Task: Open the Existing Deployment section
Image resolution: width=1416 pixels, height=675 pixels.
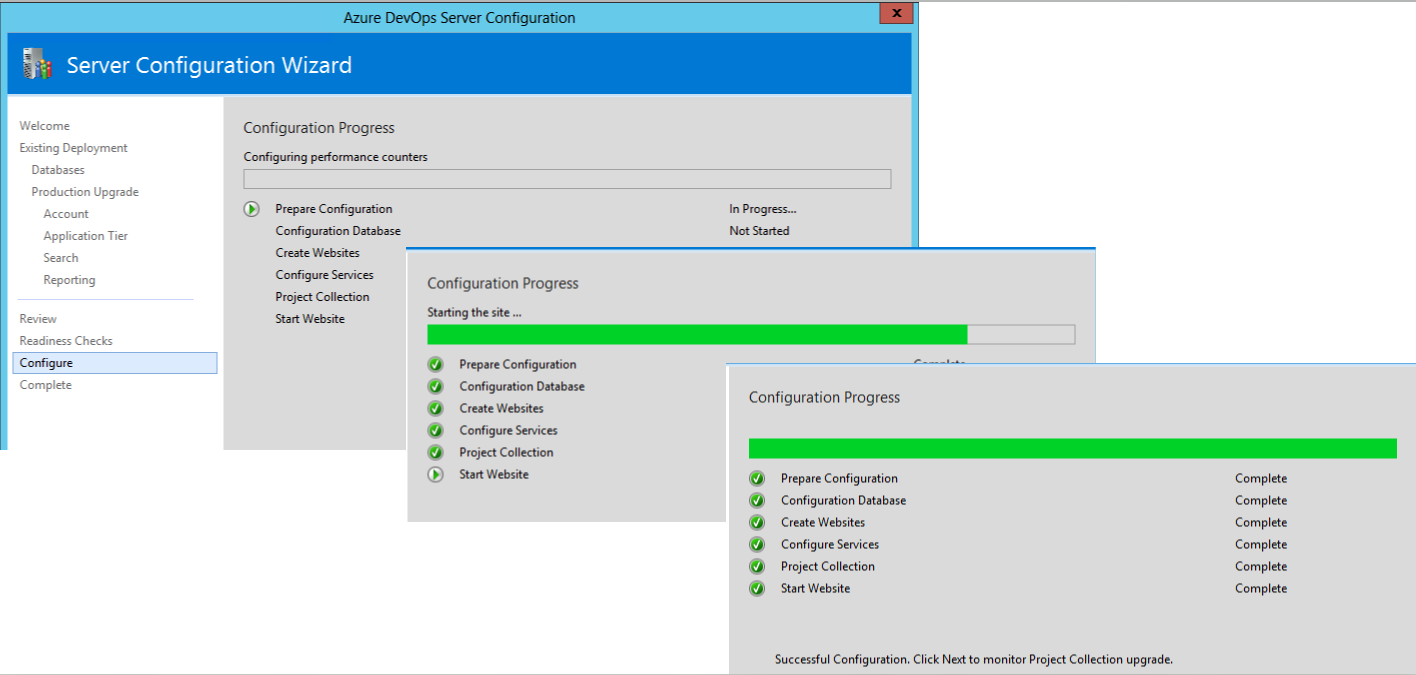Action: tap(73, 147)
